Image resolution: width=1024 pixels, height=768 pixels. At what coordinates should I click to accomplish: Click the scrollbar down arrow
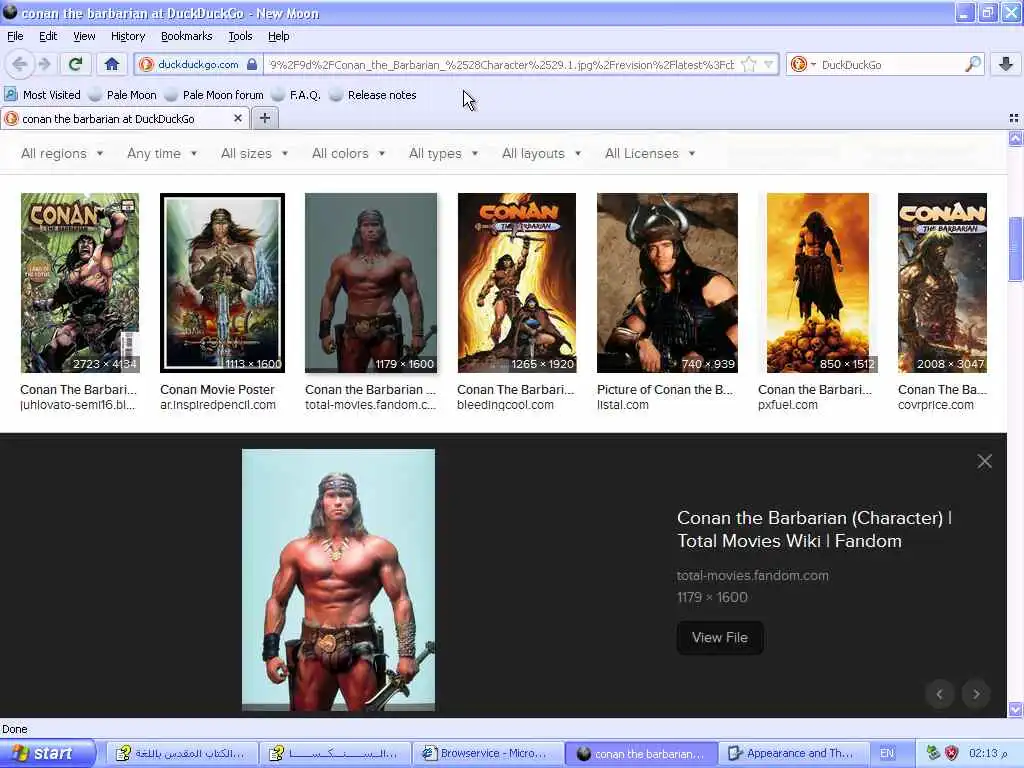pos(1016,709)
